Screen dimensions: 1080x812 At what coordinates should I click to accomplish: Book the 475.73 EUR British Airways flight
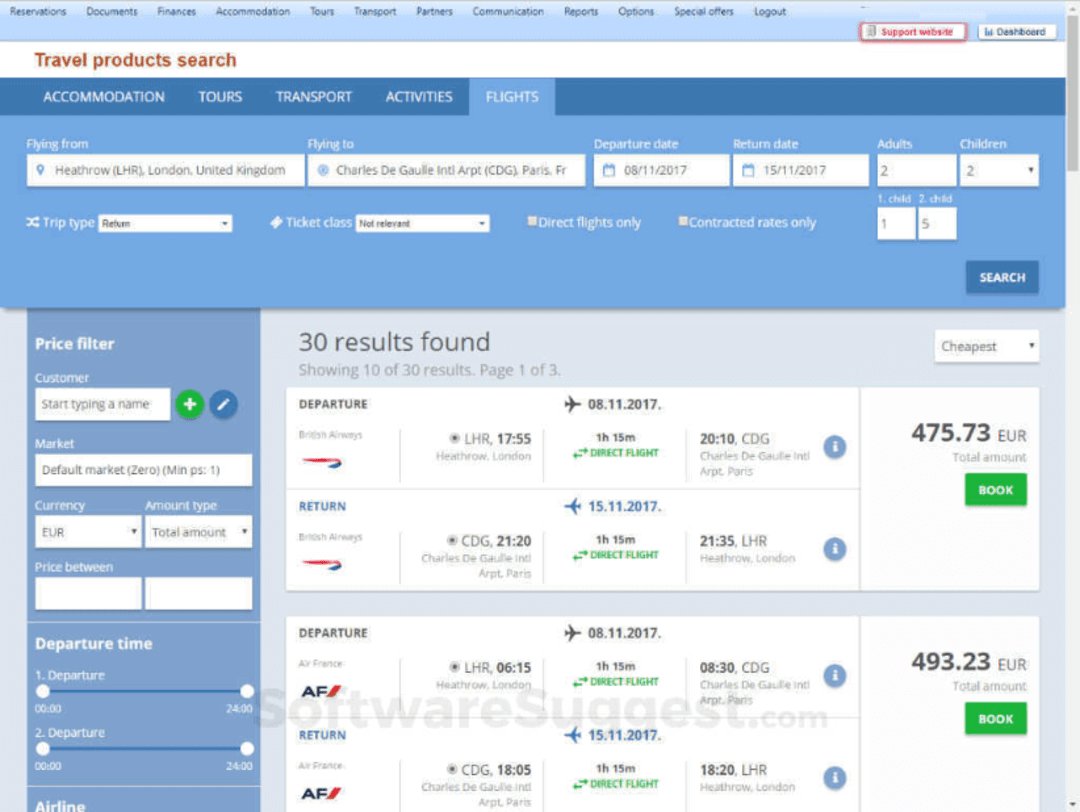click(x=995, y=490)
